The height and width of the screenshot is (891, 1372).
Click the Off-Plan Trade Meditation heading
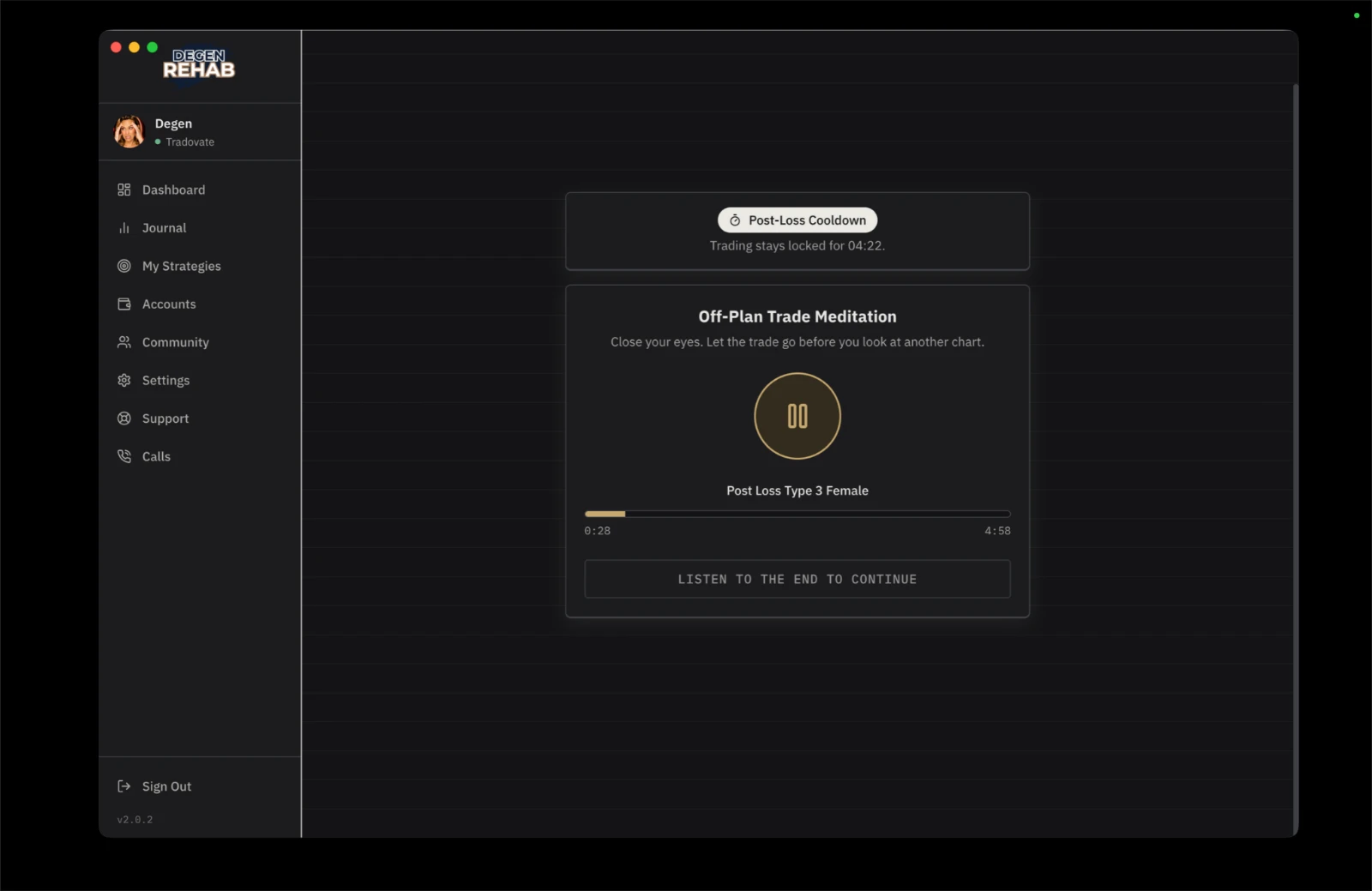pos(797,316)
